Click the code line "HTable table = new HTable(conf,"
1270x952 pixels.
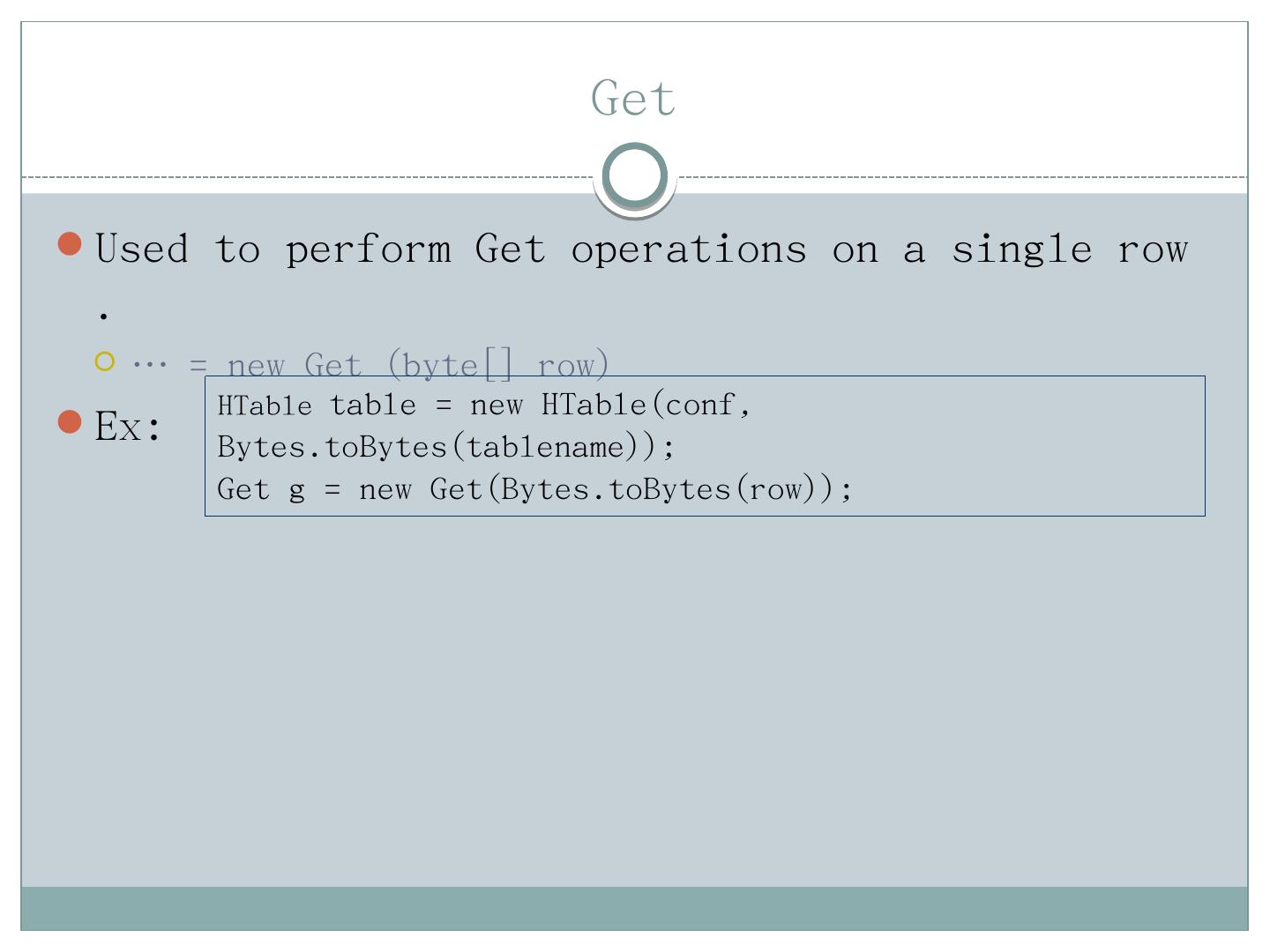(483, 405)
